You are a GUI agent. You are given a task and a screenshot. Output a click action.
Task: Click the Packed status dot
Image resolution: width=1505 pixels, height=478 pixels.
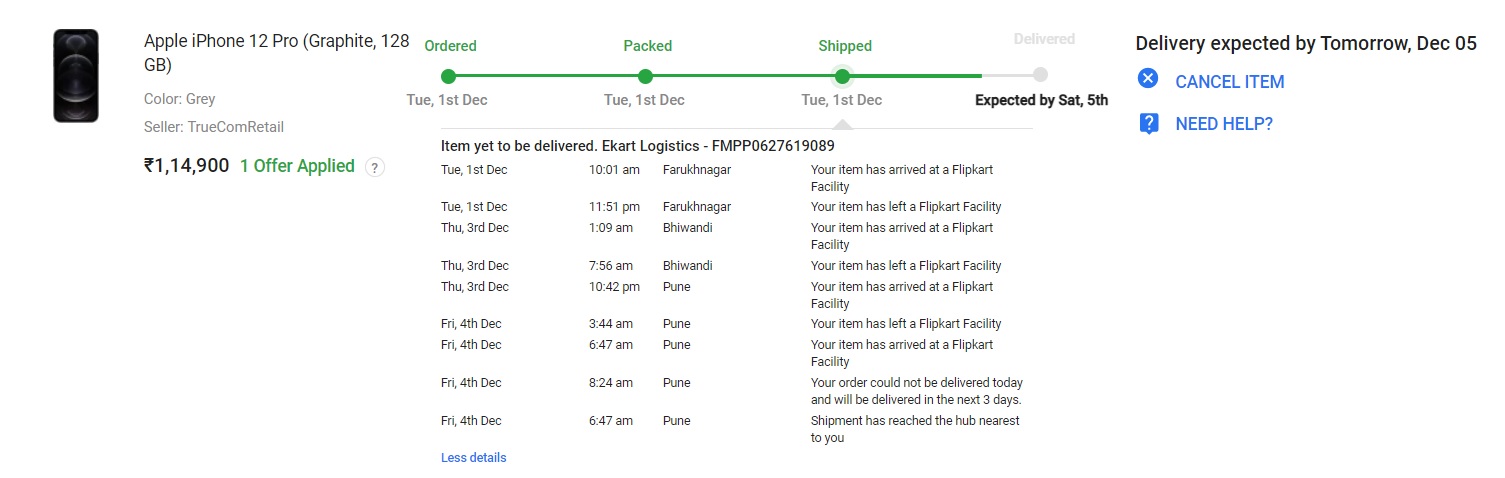pyautogui.click(x=645, y=76)
